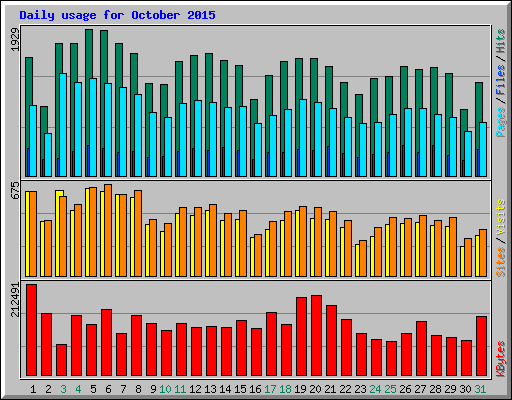Click the Files legend label
Viewport: 512px width, 400px height.
pyautogui.click(x=500, y=80)
